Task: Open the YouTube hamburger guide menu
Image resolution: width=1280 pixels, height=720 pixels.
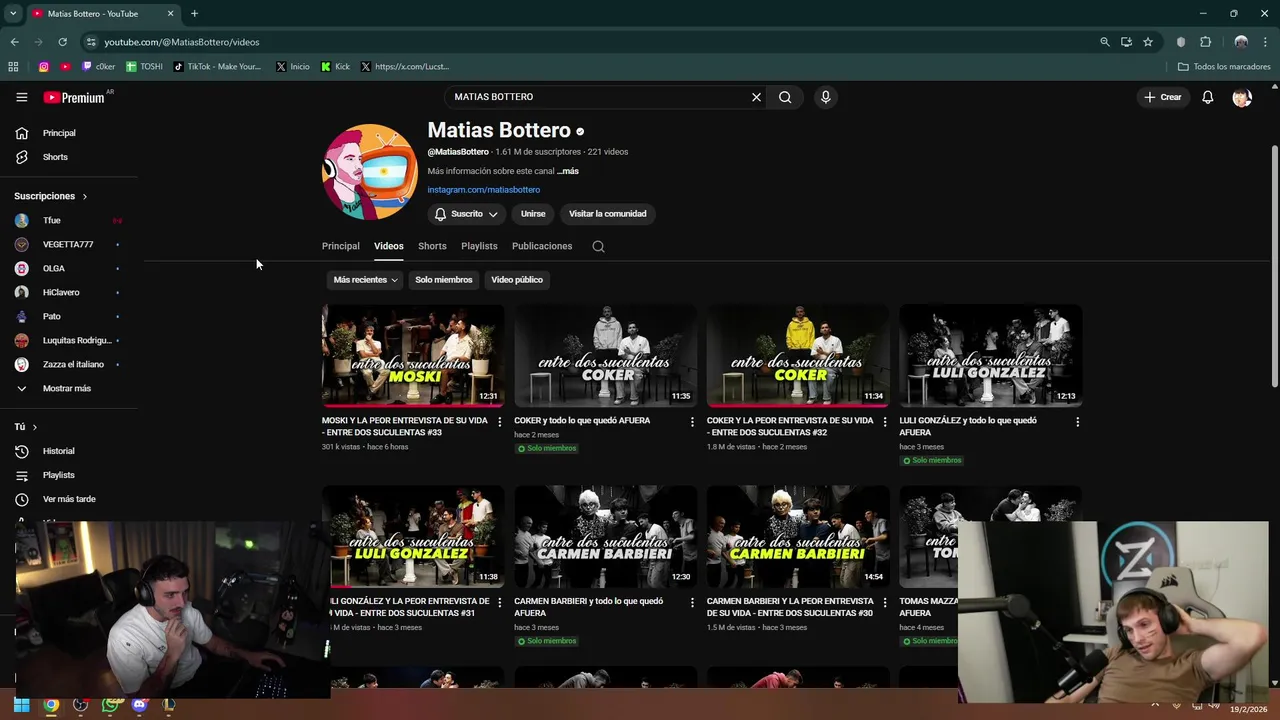Action: [x=21, y=97]
